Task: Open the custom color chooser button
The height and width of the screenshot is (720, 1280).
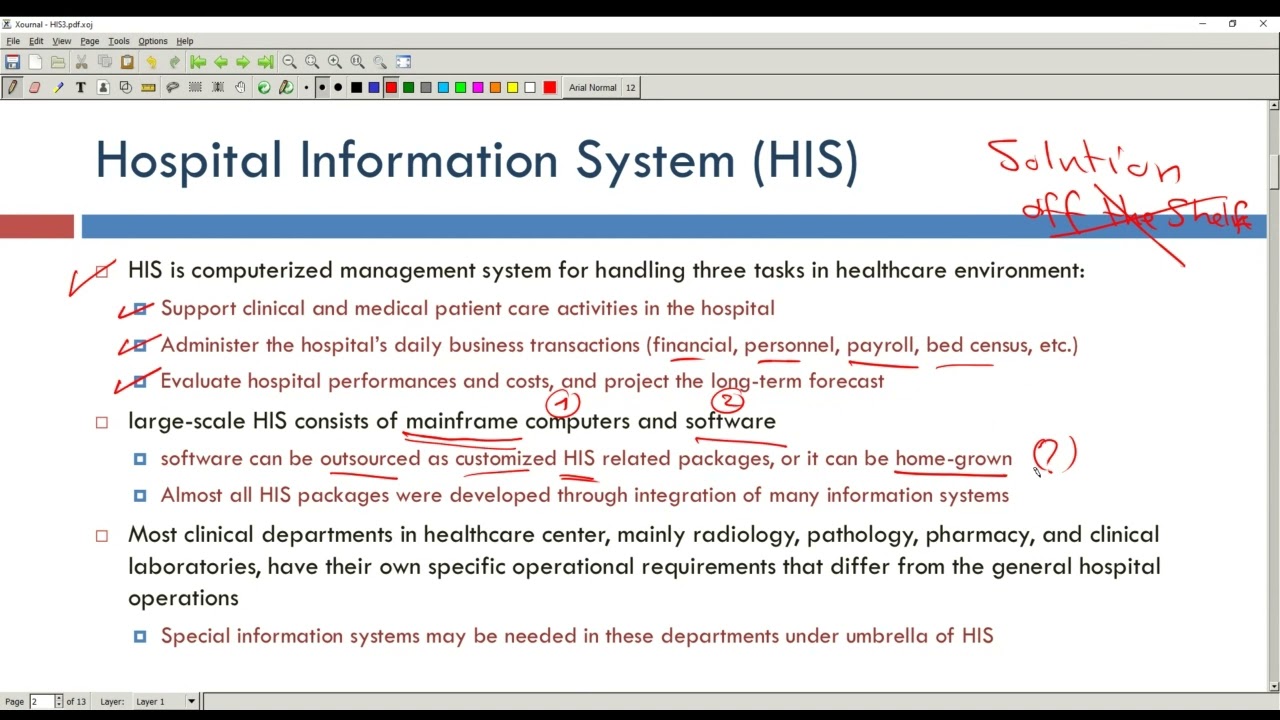Action: [x=549, y=88]
